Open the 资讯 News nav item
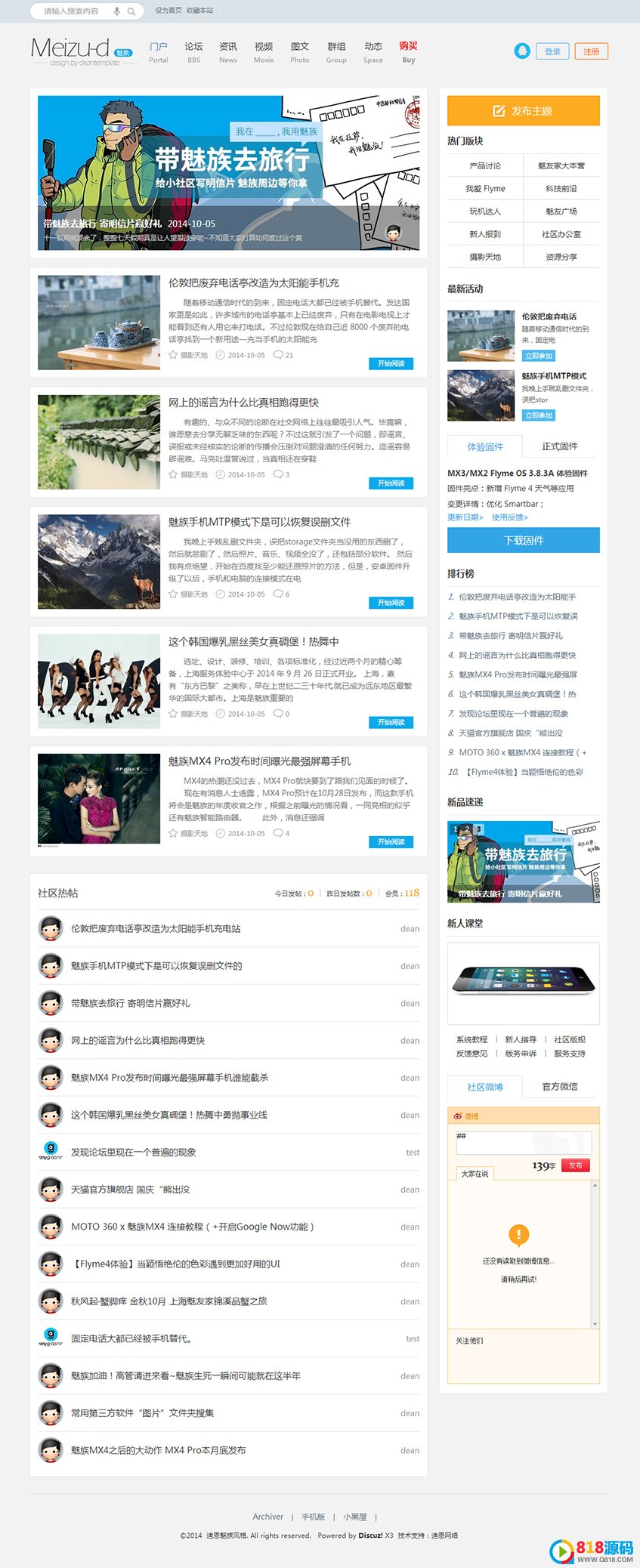Screen dimensions: 640x1568 coord(228,52)
